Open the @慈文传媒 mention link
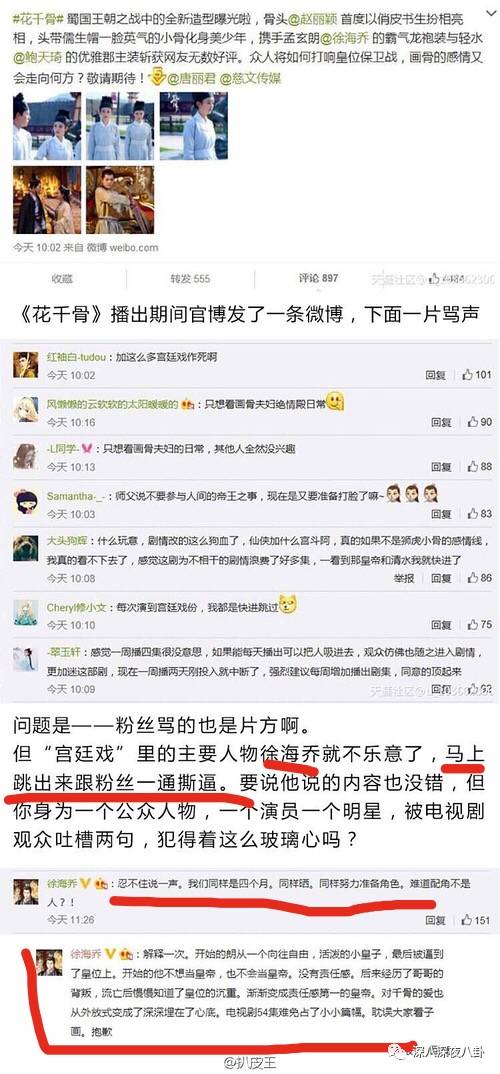Image resolution: width=500 pixels, height=1074 pixels. 250,79
